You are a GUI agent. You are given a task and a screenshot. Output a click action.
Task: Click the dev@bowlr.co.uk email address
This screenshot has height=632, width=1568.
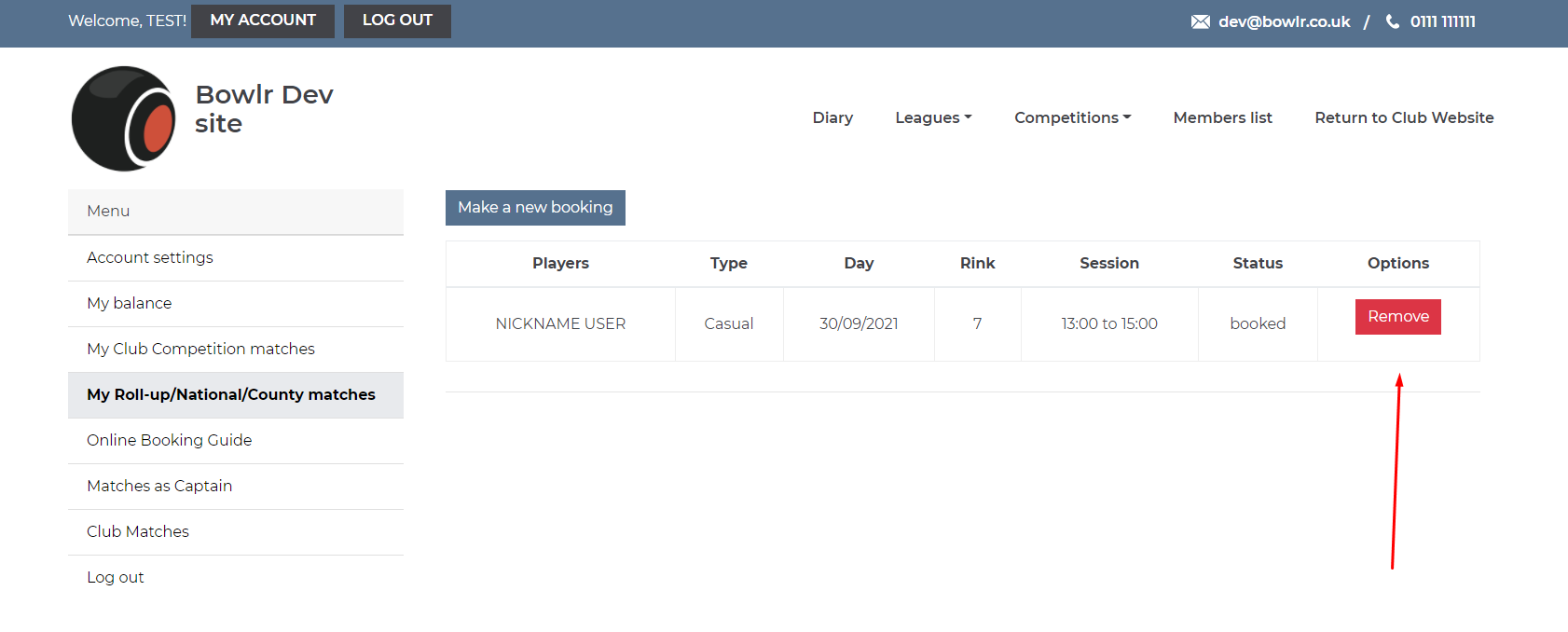click(1284, 21)
